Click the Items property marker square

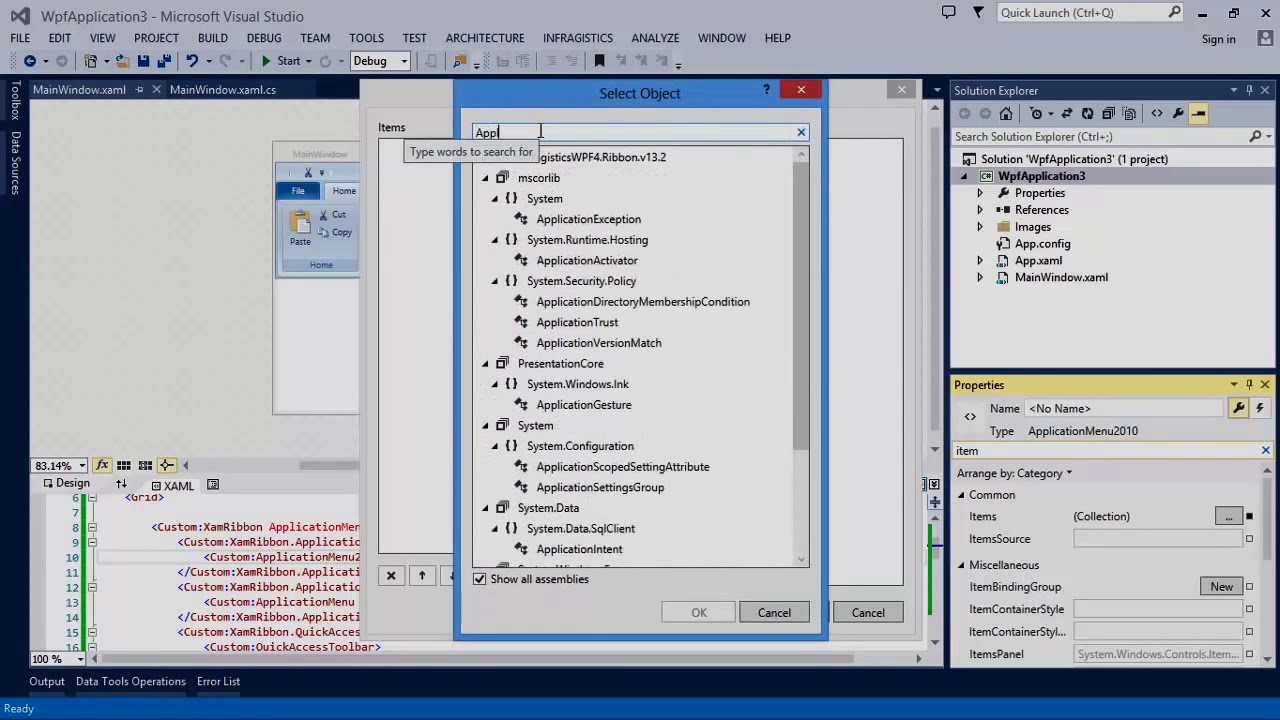[1249, 516]
